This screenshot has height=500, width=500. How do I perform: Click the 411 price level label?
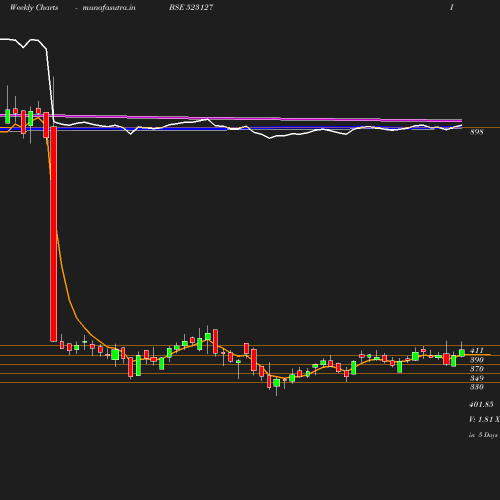tap(476, 351)
